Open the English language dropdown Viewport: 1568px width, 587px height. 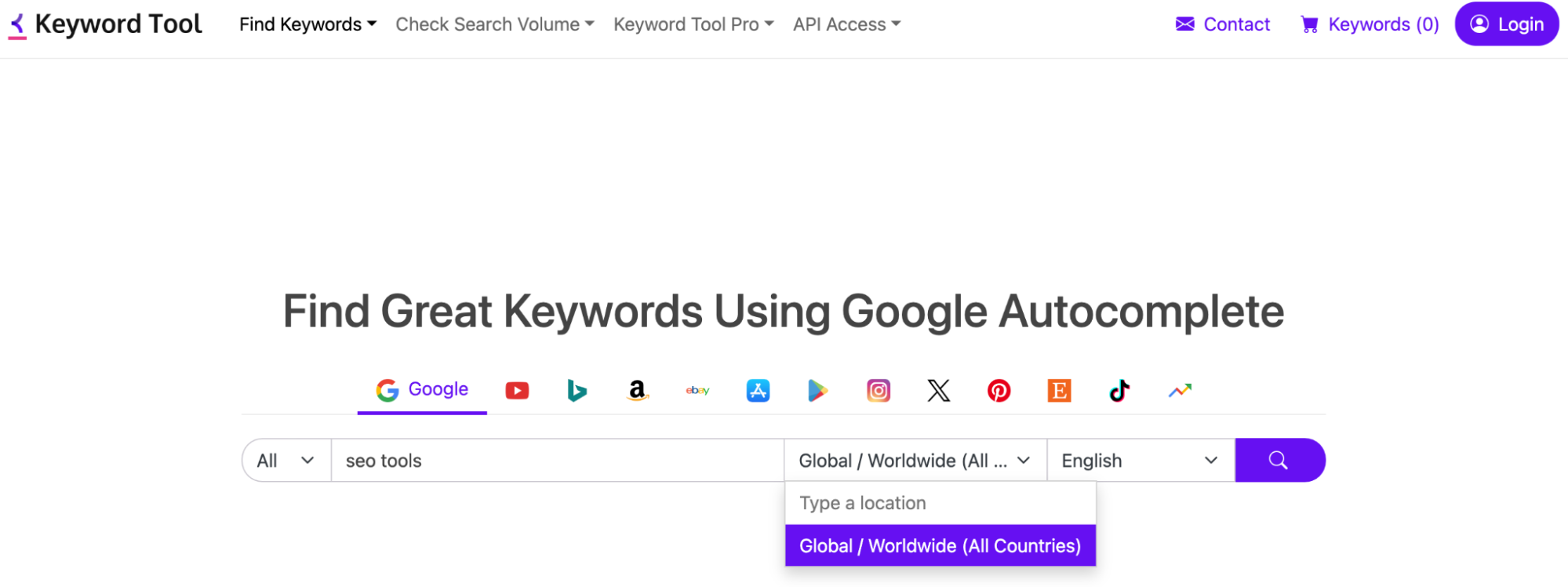1141,460
